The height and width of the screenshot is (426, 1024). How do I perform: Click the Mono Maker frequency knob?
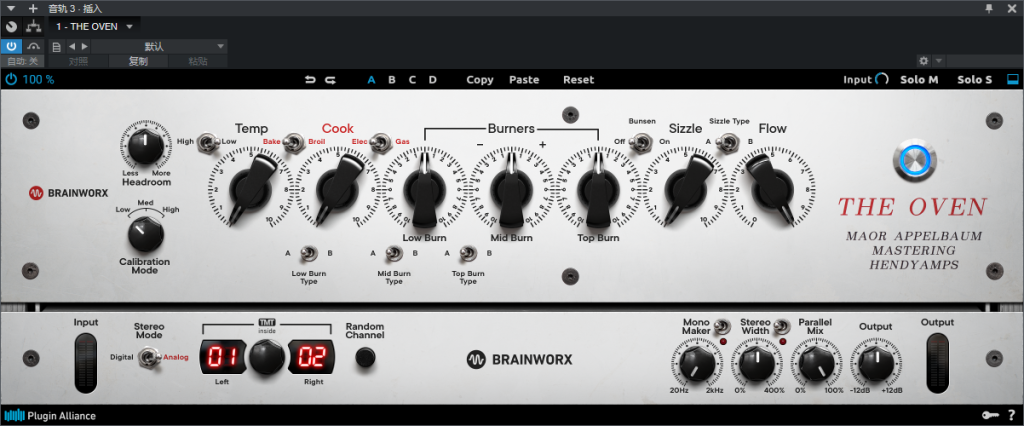(x=697, y=364)
